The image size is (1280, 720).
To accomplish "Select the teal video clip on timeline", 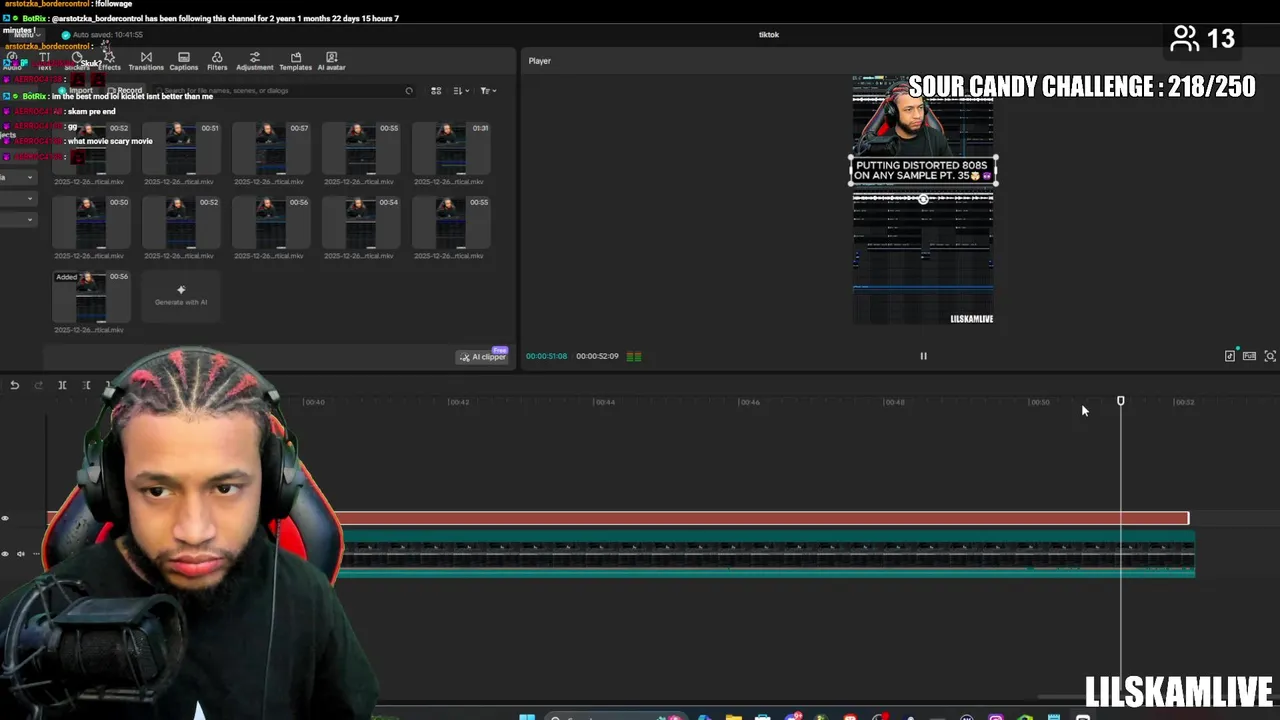I will (768, 554).
